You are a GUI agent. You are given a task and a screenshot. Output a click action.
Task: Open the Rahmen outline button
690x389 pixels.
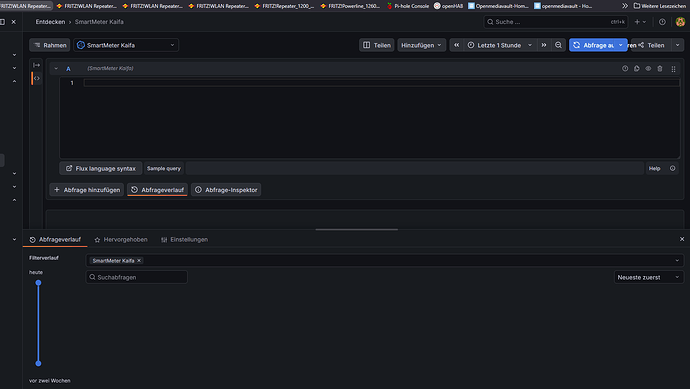[50, 45]
